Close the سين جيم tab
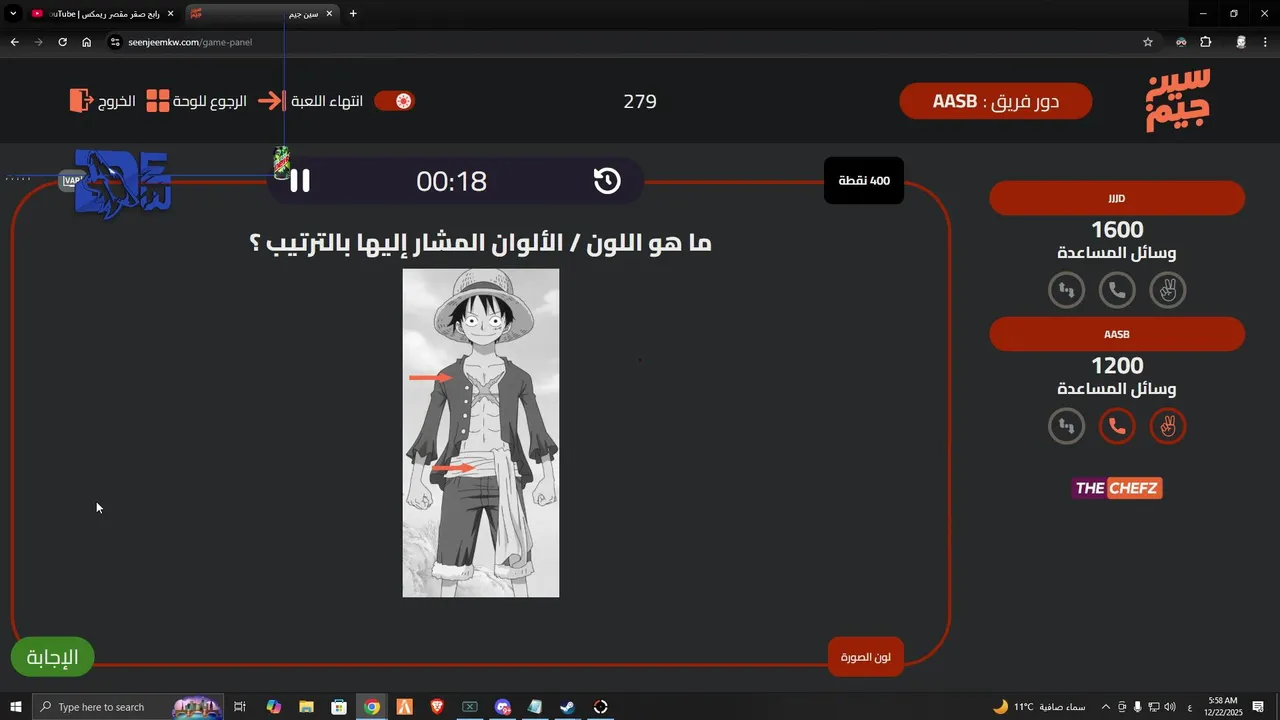The image size is (1280, 720). click(x=330, y=14)
